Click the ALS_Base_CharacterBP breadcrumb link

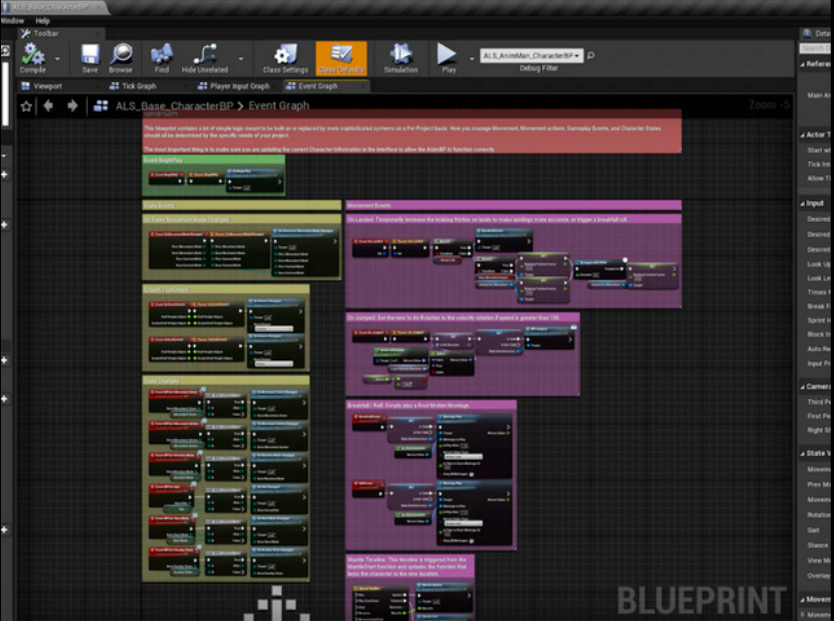[174, 106]
